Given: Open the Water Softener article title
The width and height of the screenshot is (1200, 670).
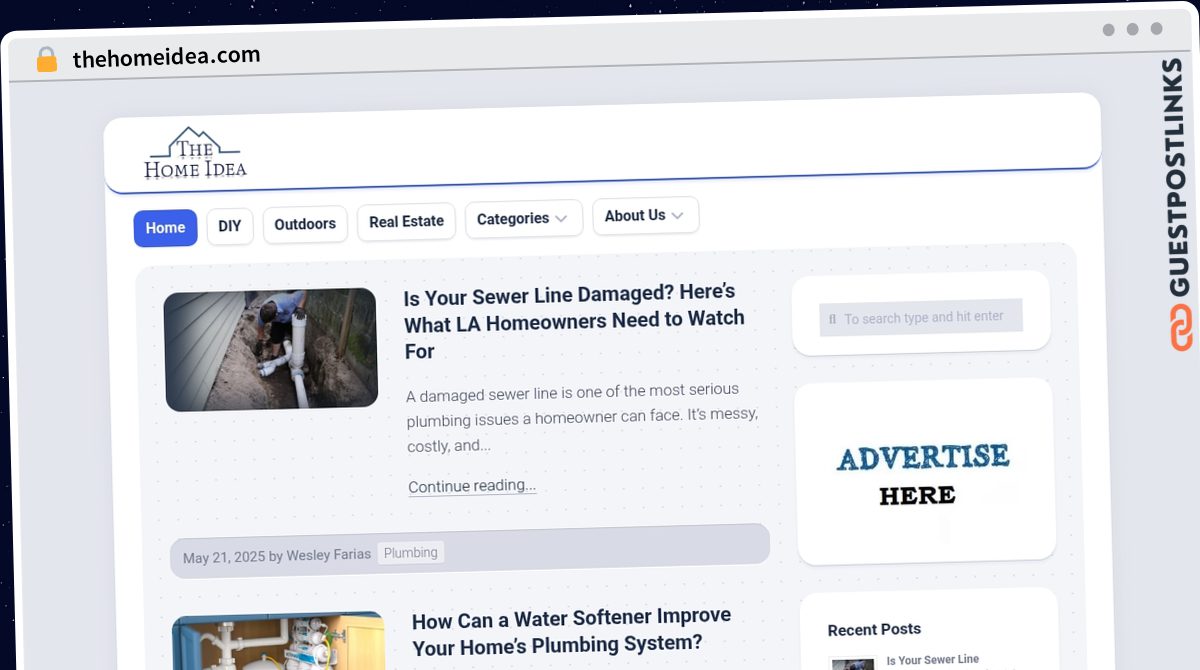Looking at the screenshot, I should tap(571, 630).
